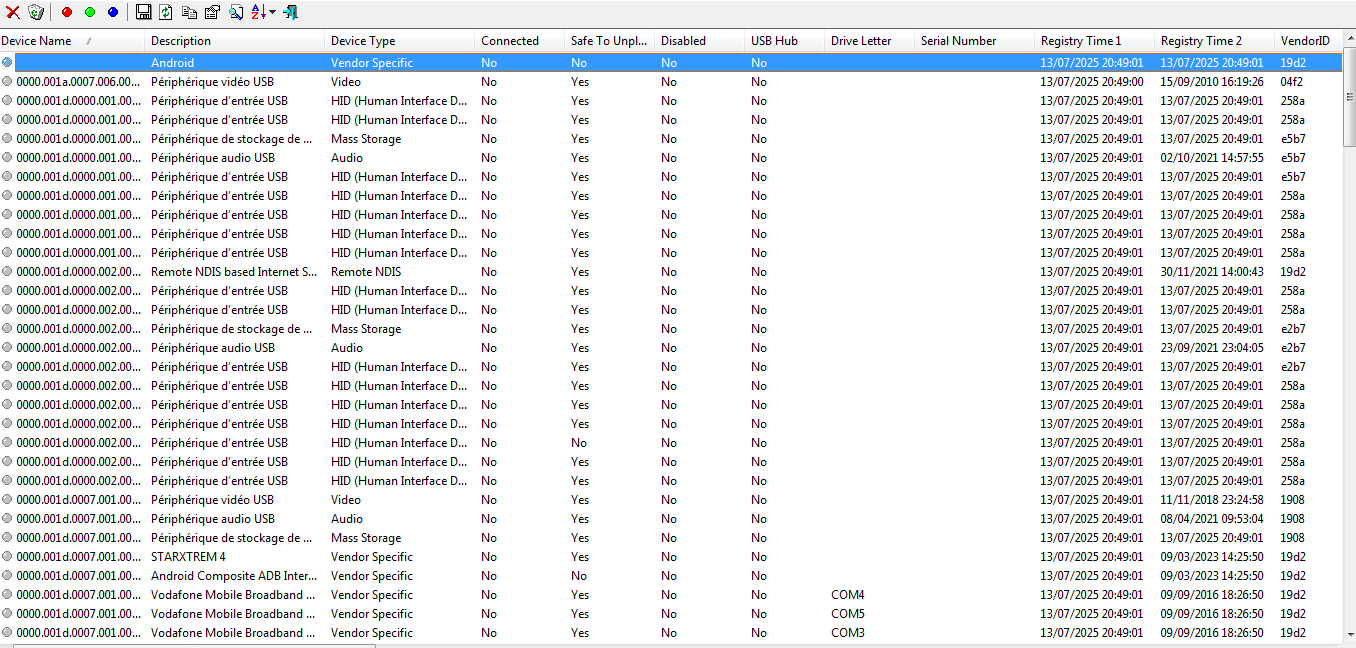Click the USB Hub column header
The height and width of the screenshot is (648, 1356).
[786, 41]
